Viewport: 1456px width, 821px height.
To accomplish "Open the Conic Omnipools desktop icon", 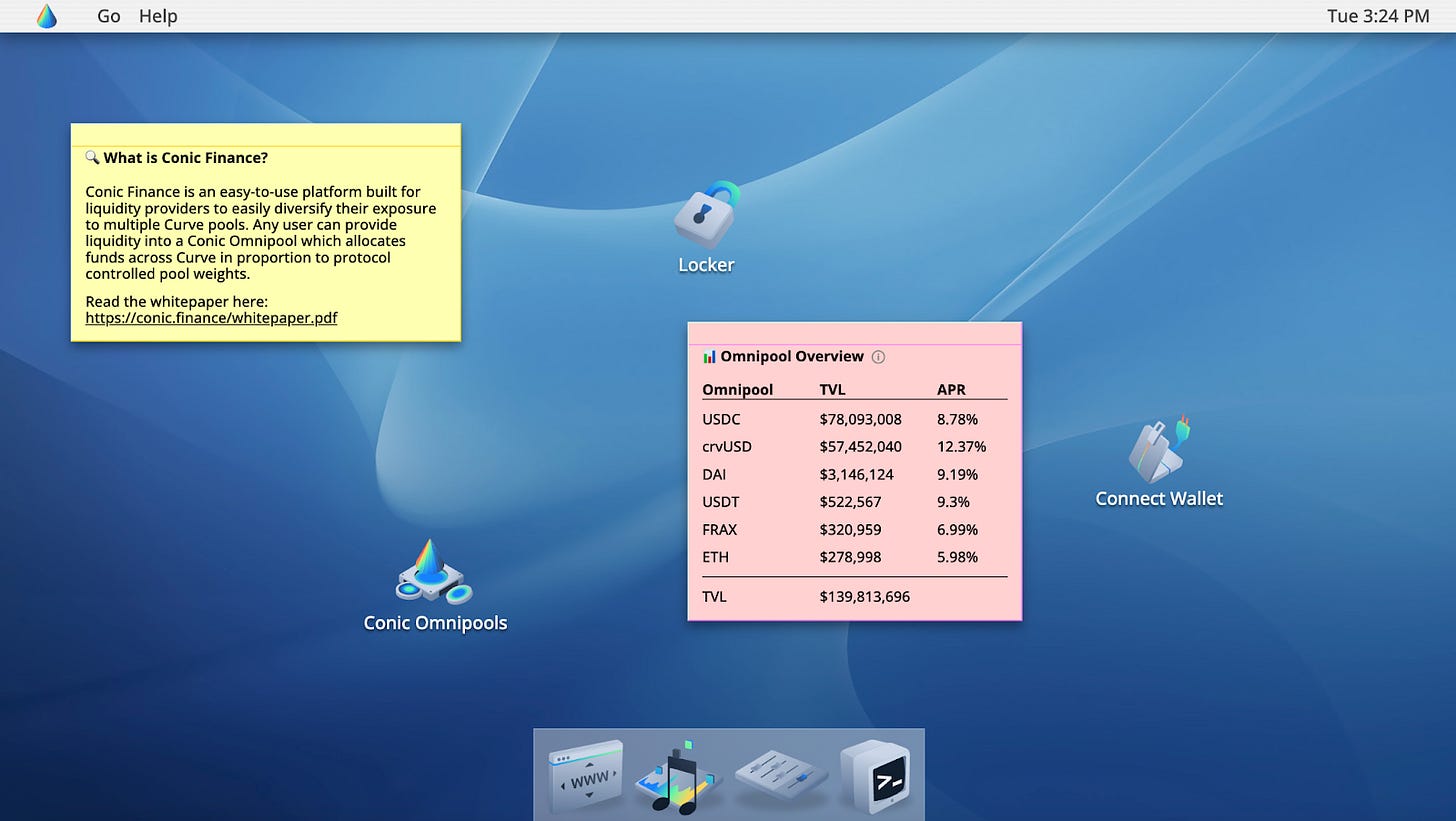I will click(433, 572).
